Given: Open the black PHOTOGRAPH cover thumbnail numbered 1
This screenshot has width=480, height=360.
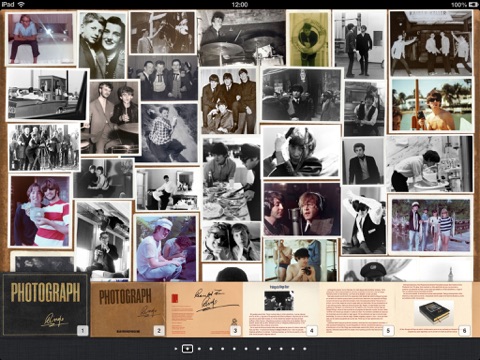Looking at the screenshot, I should [x=45, y=305].
